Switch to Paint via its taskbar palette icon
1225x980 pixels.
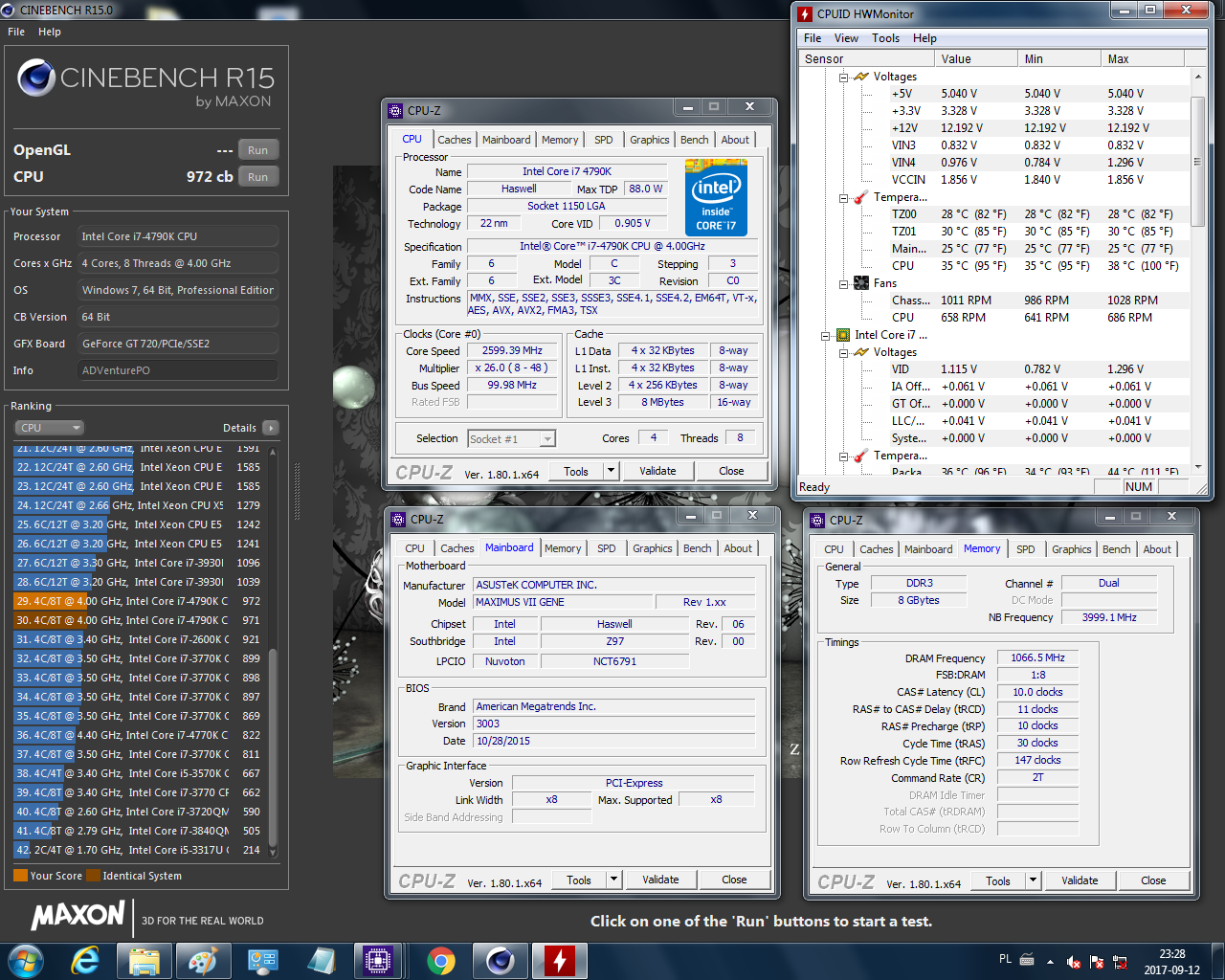click(x=203, y=960)
